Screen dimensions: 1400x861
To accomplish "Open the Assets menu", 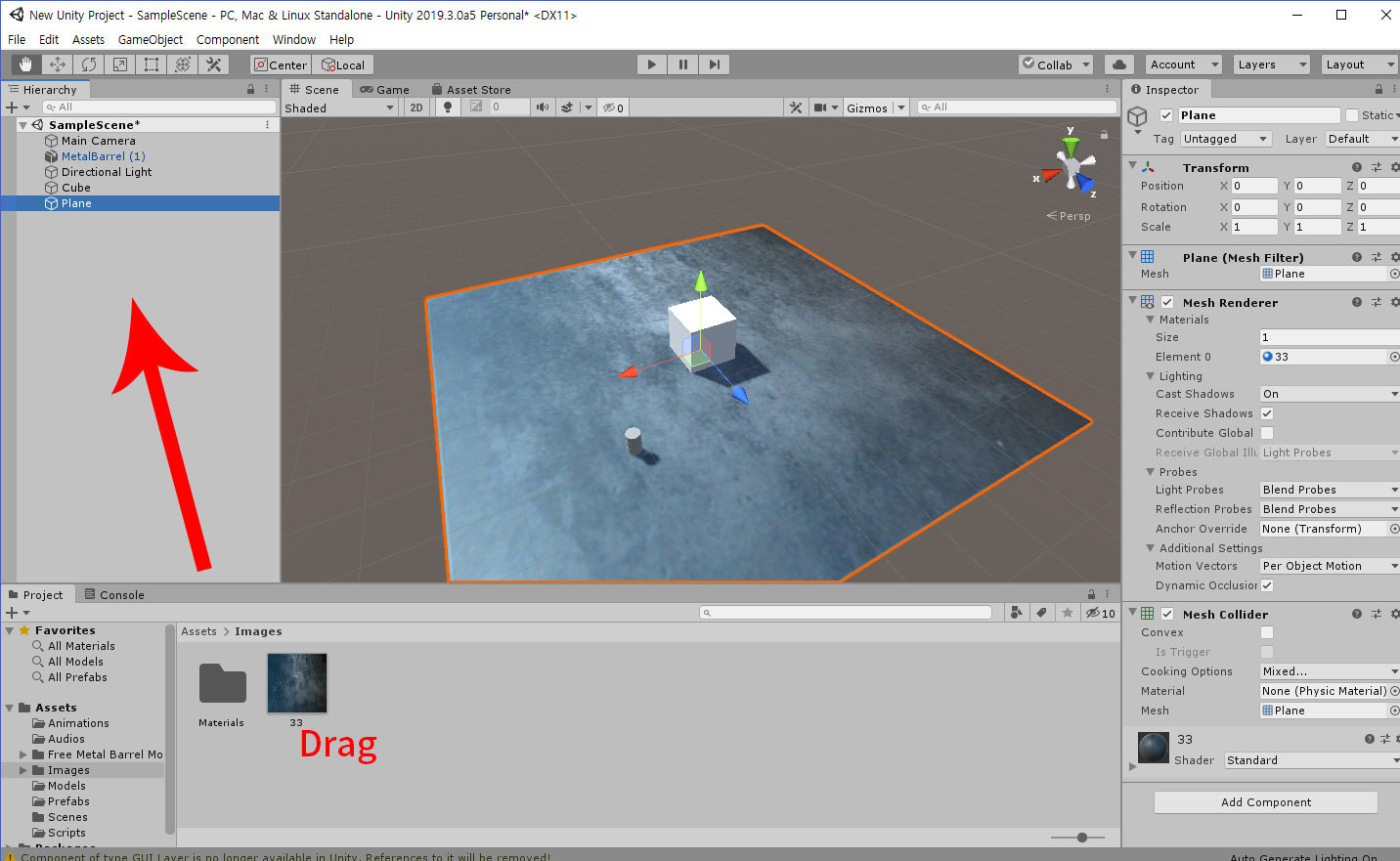I will pyautogui.click(x=88, y=39).
